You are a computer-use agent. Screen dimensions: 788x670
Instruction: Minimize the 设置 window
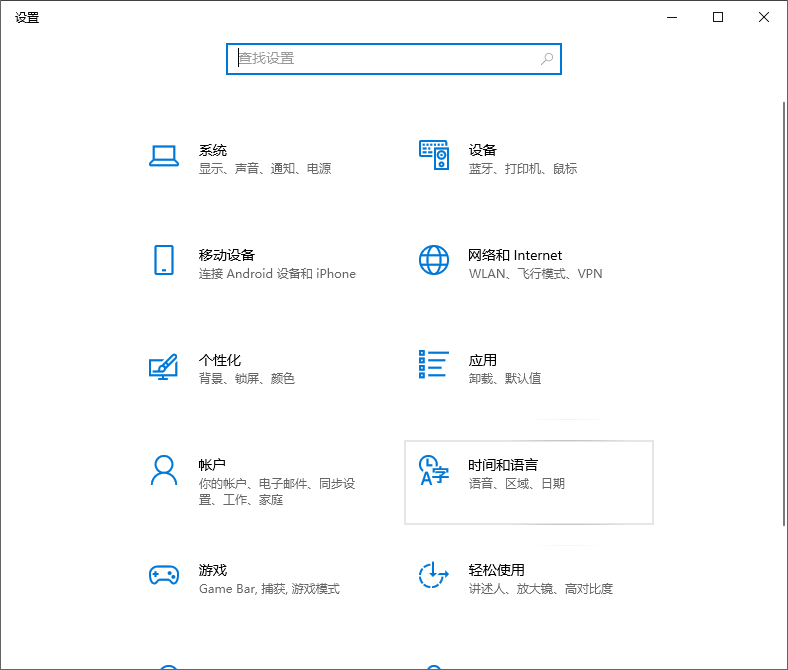point(672,17)
